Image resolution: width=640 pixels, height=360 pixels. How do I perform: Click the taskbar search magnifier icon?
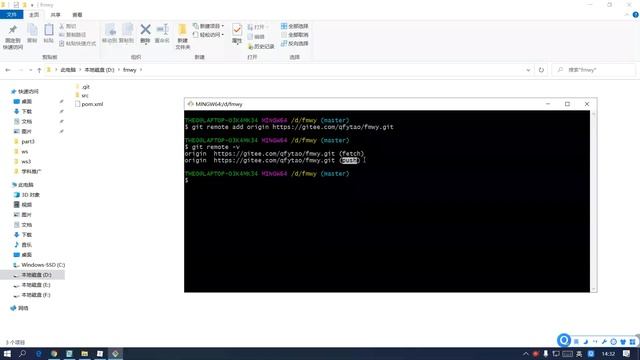22,353
